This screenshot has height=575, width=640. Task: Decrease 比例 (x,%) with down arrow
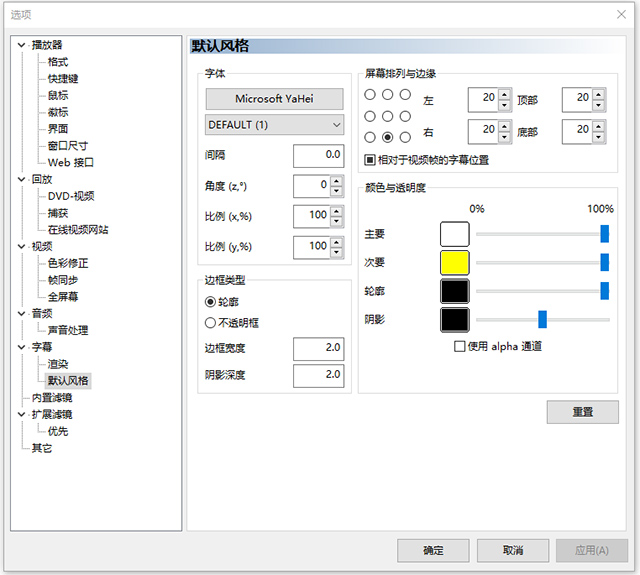pyautogui.click(x=336, y=222)
